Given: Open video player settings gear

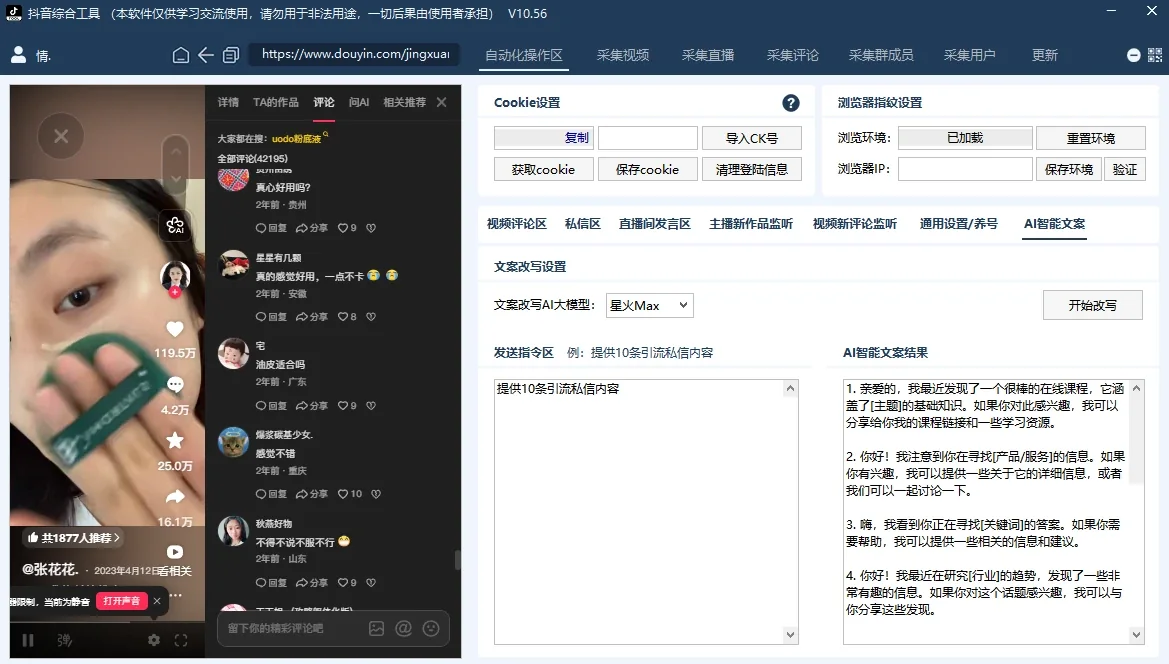Looking at the screenshot, I should pyautogui.click(x=154, y=640).
